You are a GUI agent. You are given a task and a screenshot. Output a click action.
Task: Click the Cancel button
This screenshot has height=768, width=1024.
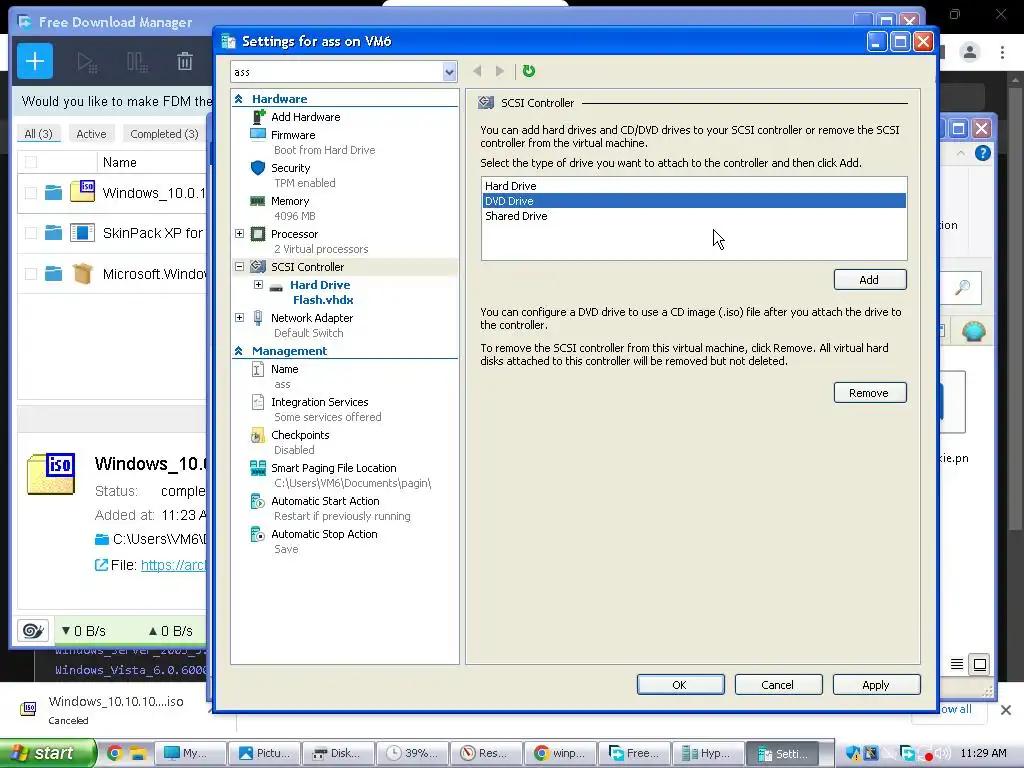click(x=778, y=684)
